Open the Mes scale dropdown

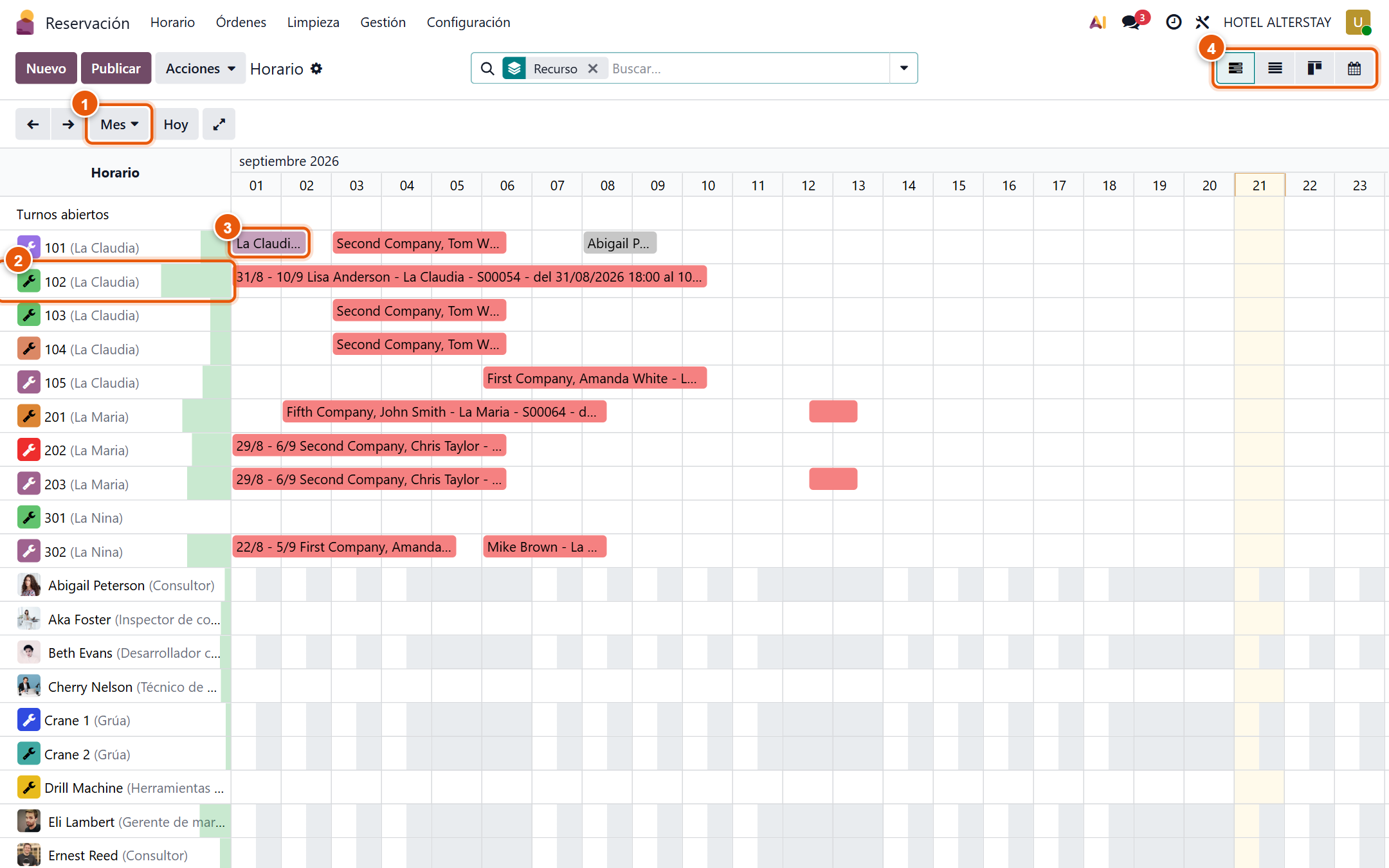(x=120, y=124)
